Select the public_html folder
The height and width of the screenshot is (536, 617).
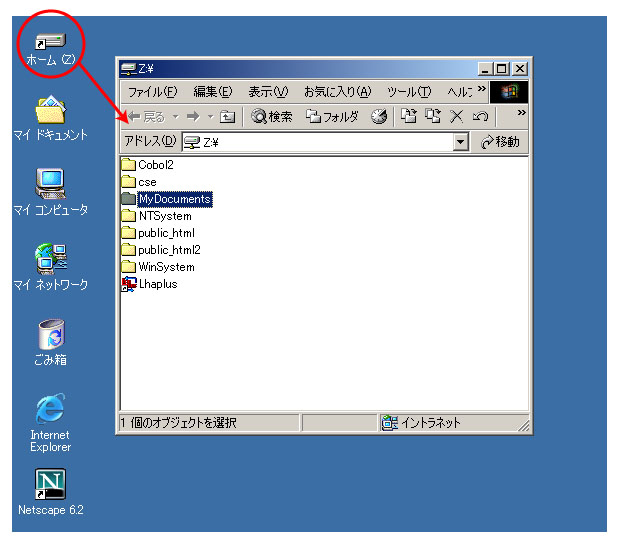(x=158, y=233)
